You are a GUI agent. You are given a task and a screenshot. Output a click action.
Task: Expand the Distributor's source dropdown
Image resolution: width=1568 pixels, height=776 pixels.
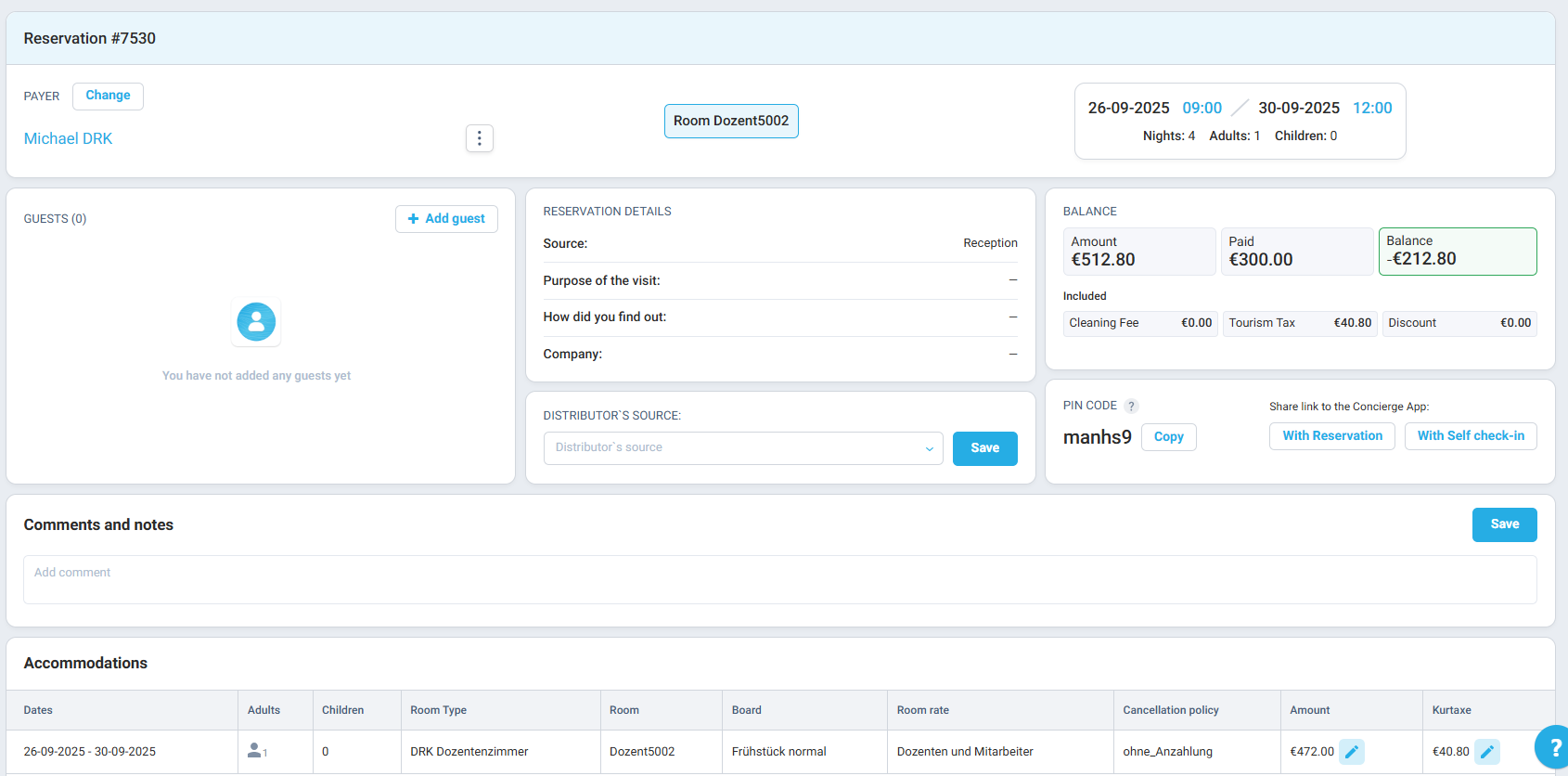(743, 448)
